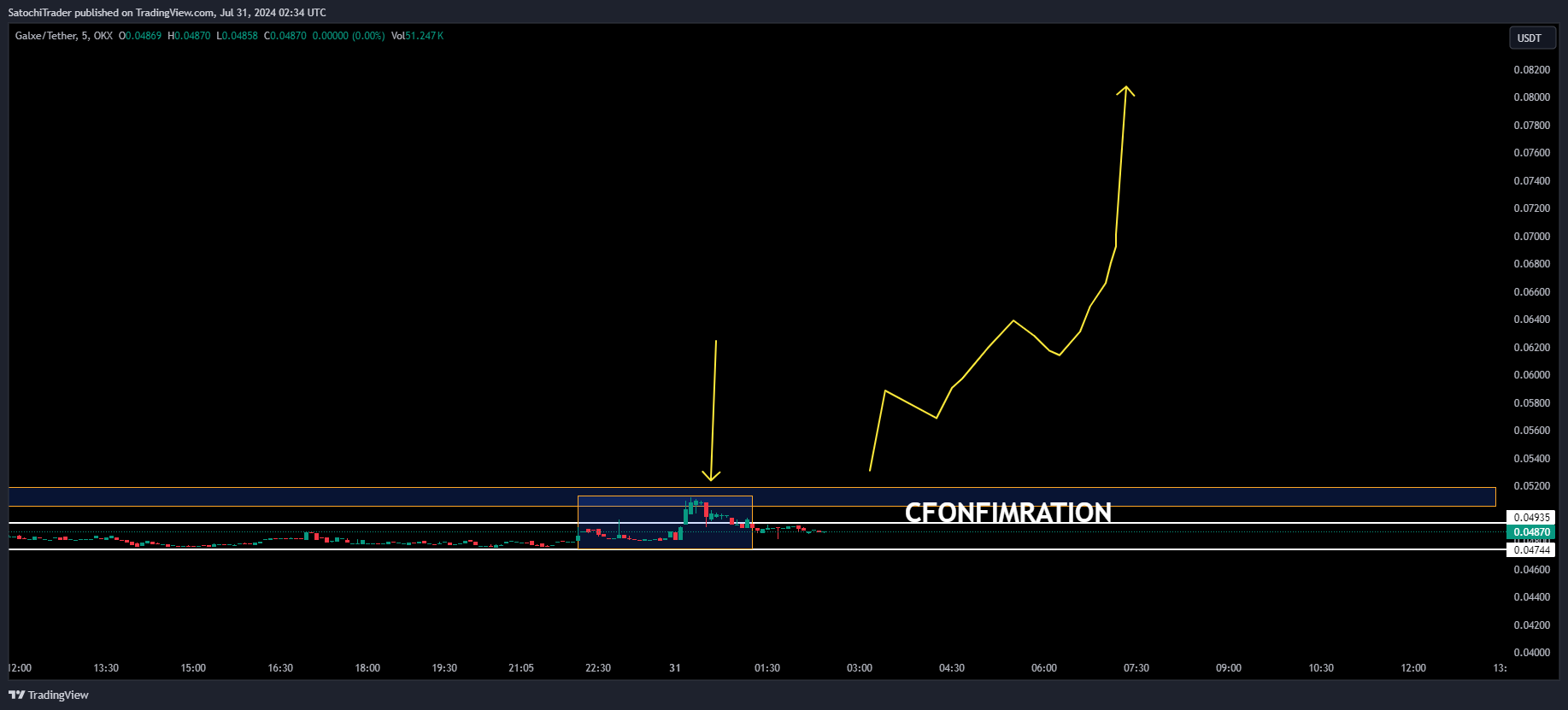Click the SatochiTrader published header text

click(x=167, y=12)
